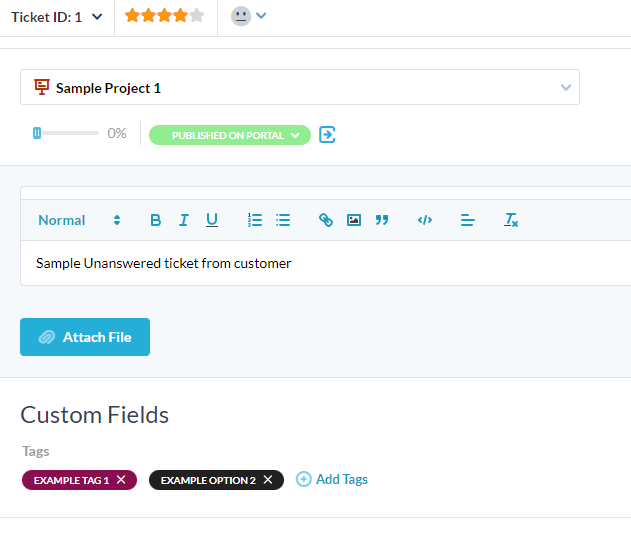Open the Ticket ID dropdown

tap(56, 17)
